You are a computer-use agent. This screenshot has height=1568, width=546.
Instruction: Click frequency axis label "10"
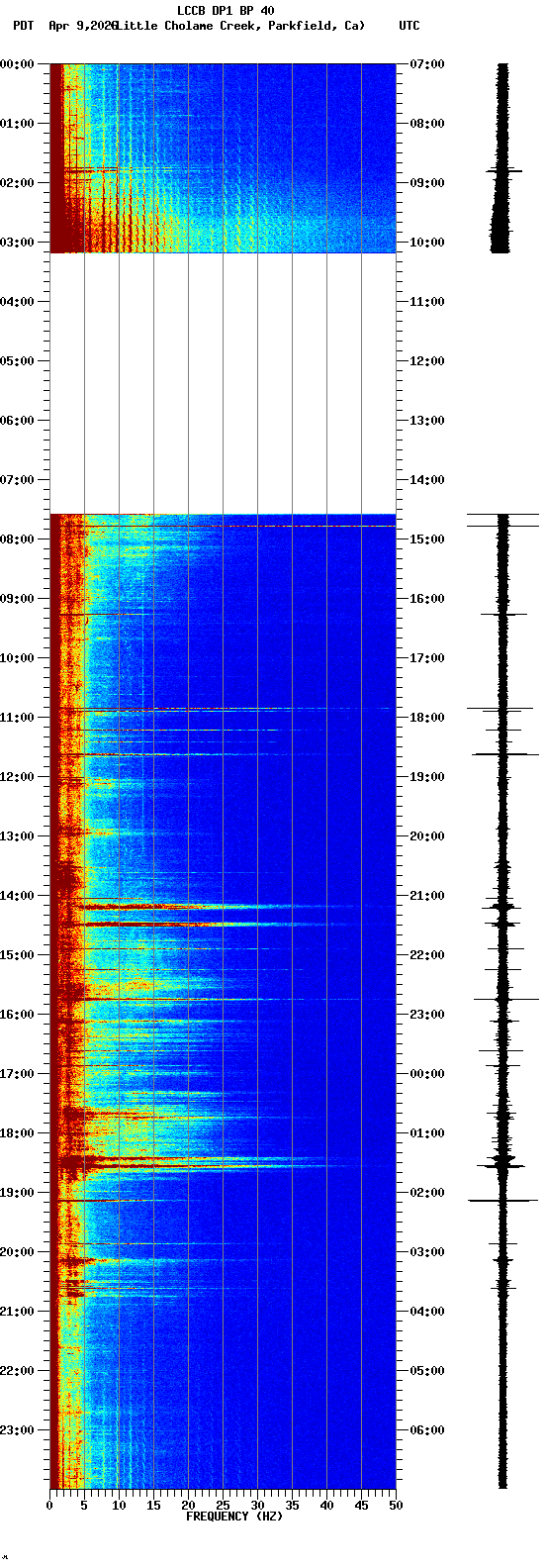click(x=119, y=1506)
